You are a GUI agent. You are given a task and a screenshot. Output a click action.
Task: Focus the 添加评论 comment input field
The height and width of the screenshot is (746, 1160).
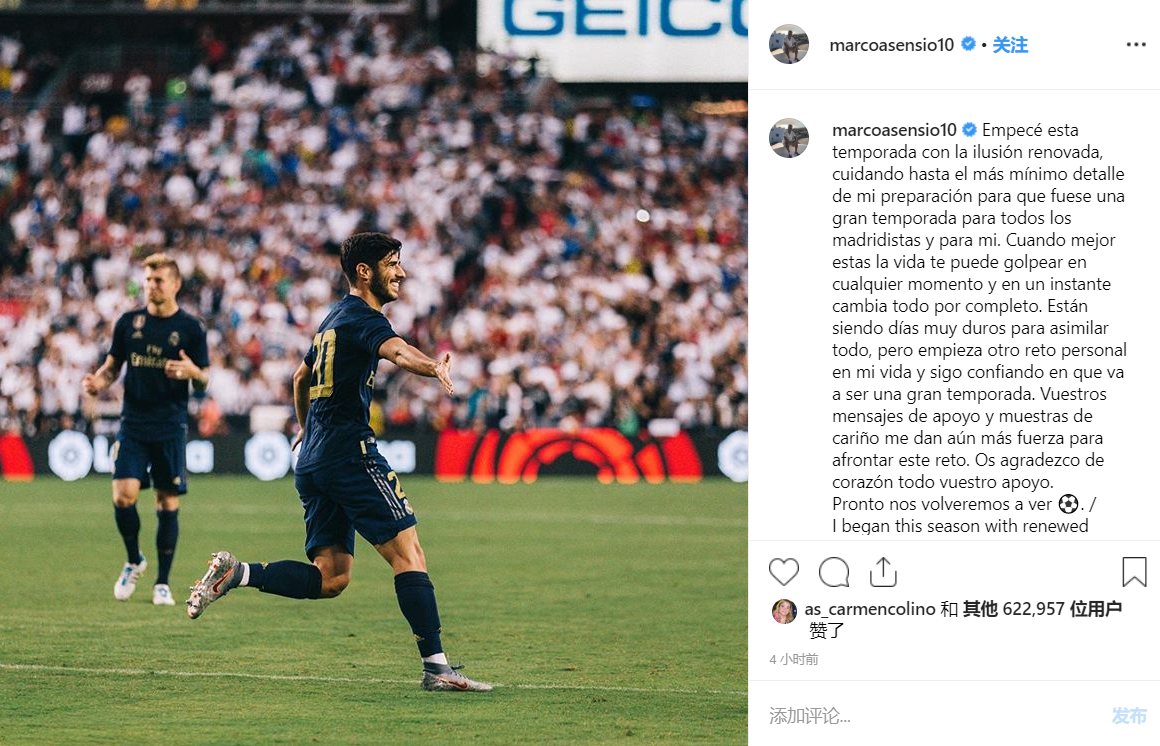pyautogui.click(x=932, y=715)
